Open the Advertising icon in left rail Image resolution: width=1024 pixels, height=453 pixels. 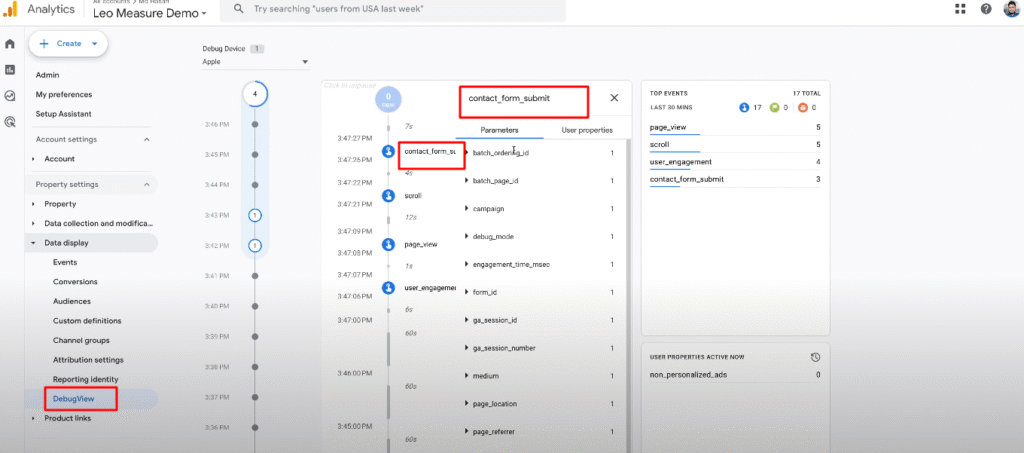[x=10, y=121]
